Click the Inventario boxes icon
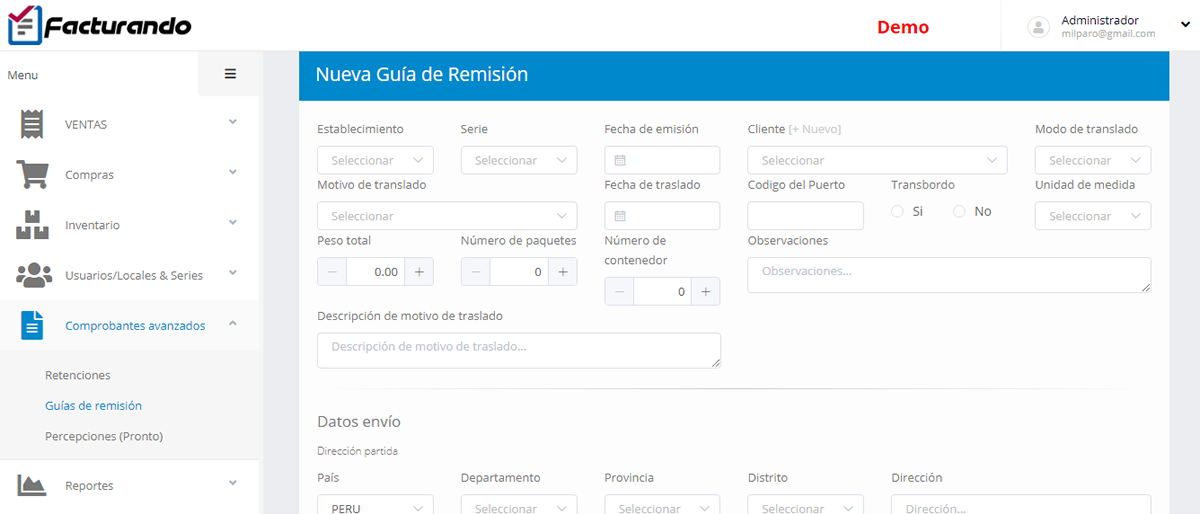This screenshot has height=514, width=1200. 32,225
